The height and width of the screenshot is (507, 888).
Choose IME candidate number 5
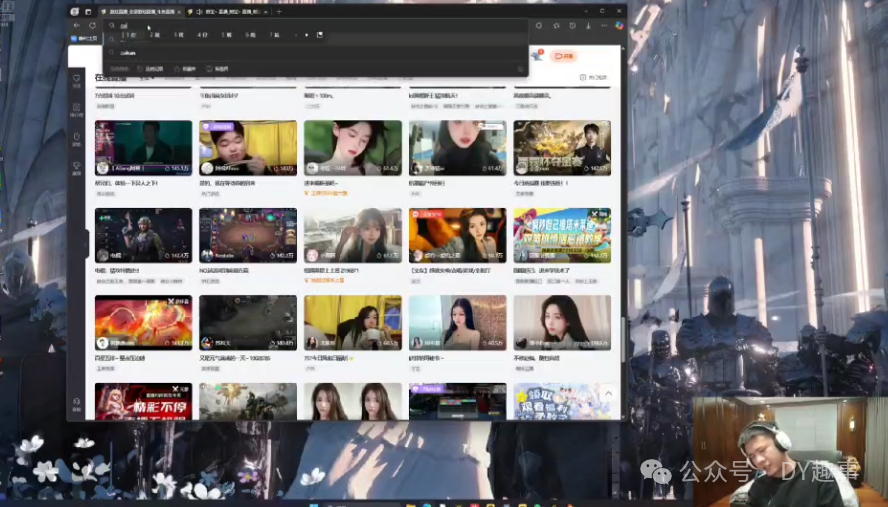tap(227, 35)
